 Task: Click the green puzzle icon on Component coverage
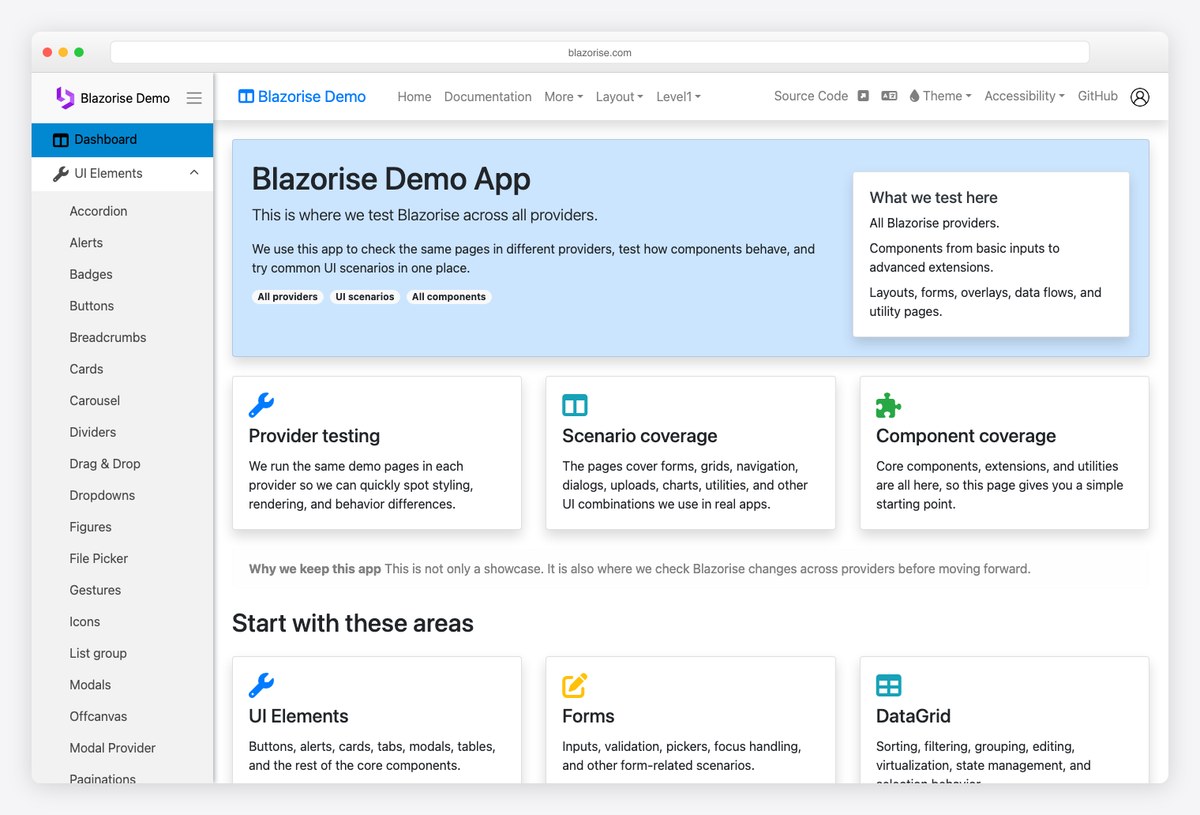(x=888, y=405)
